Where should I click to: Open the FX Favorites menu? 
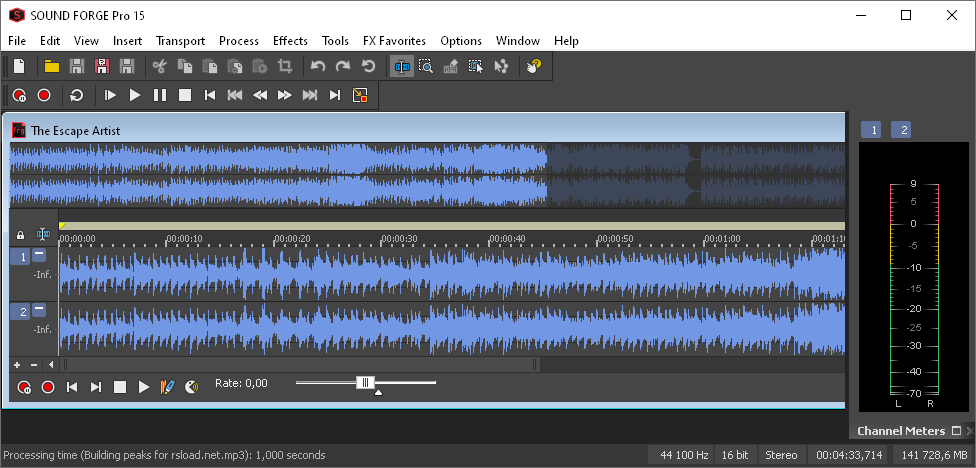click(x=395, y=41)
